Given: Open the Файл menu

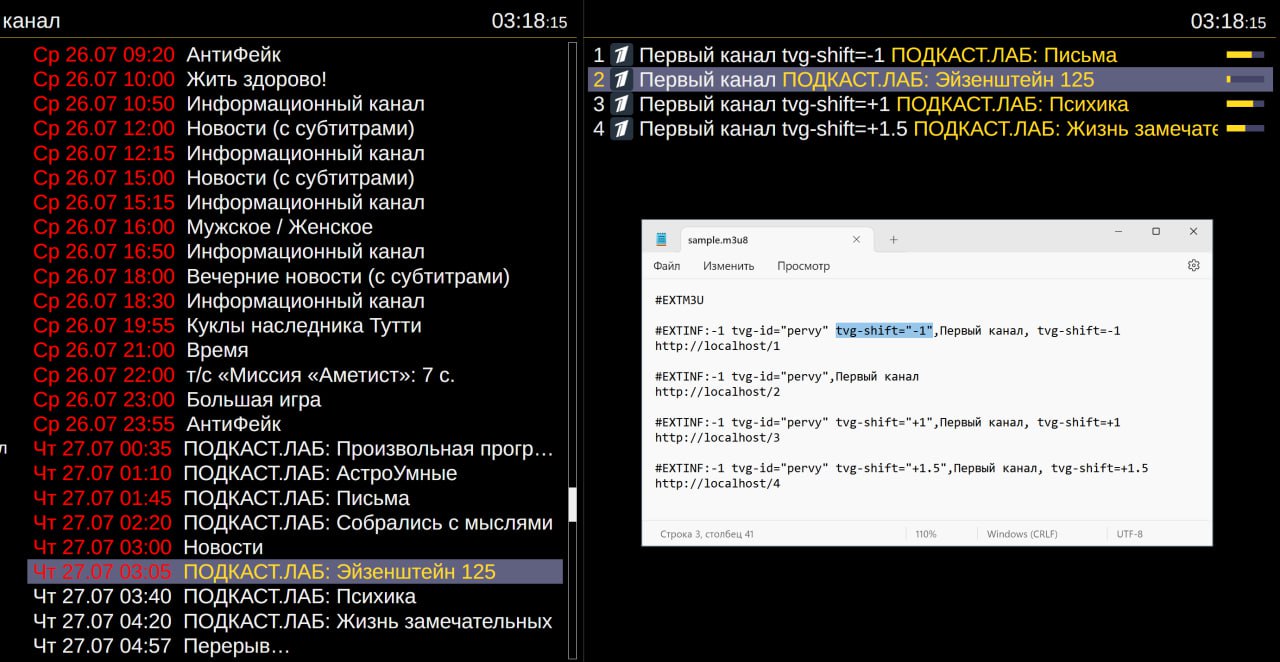Looking at the screenshot, I should click(x=666, y=266).
